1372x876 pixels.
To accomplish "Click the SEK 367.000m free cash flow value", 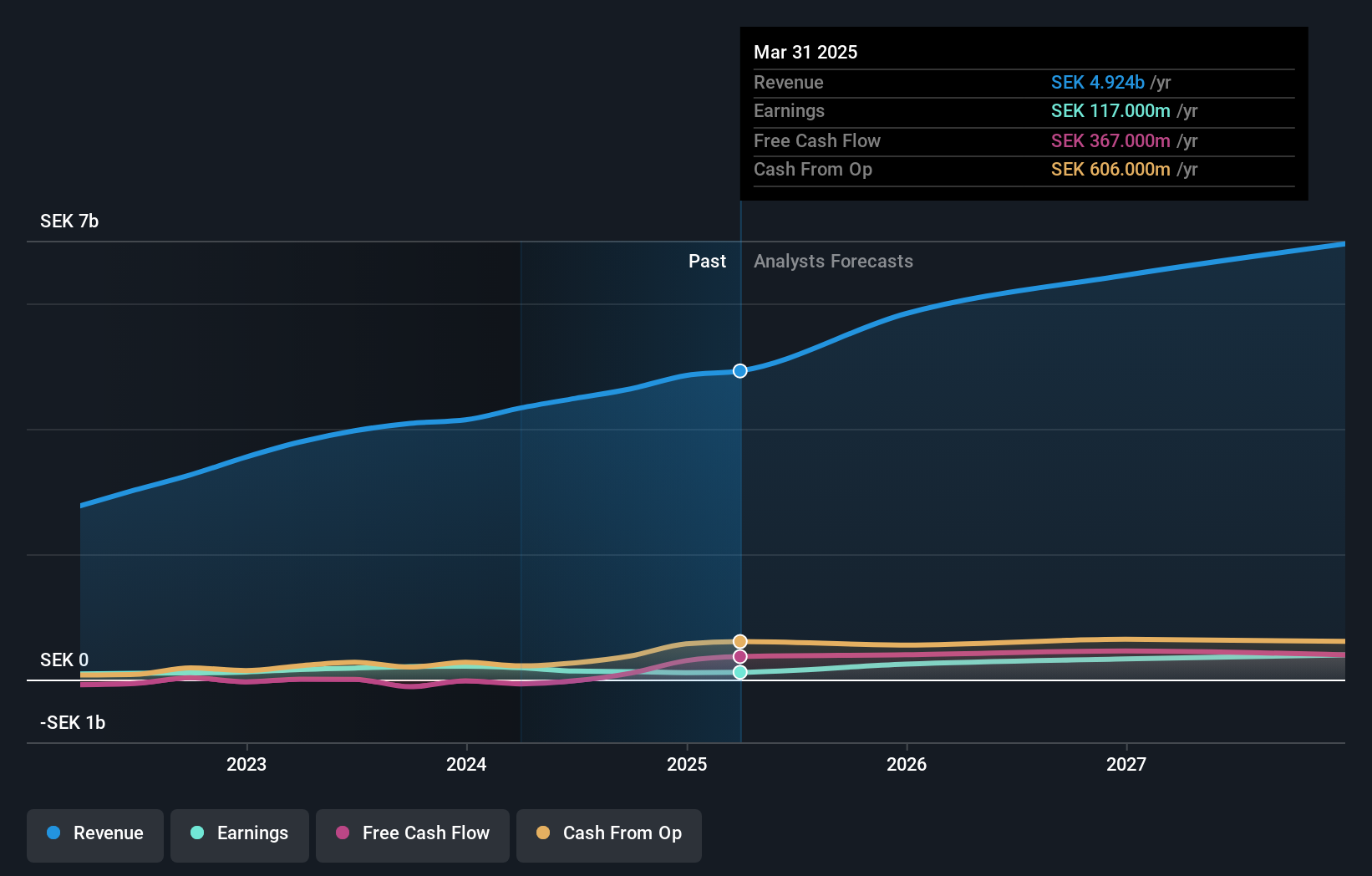I will [1110, 141].
